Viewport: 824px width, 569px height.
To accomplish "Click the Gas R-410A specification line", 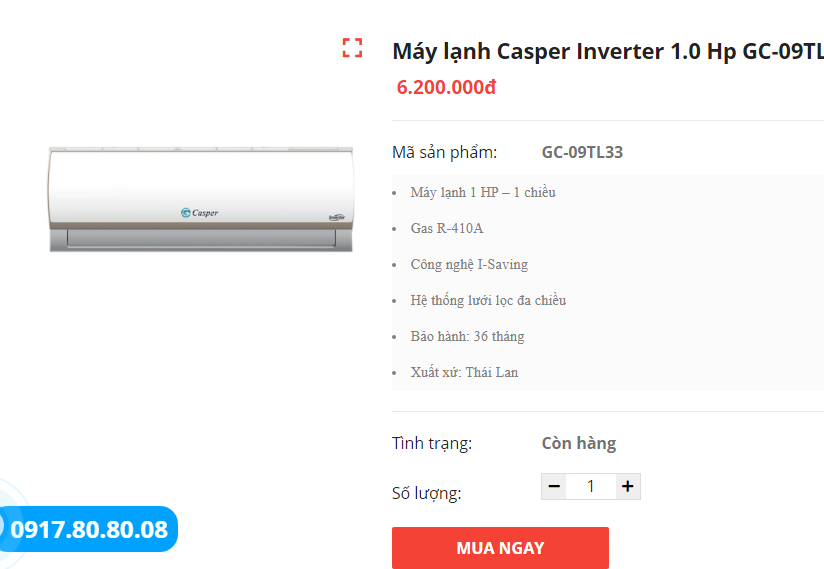I will pos(447,228).
